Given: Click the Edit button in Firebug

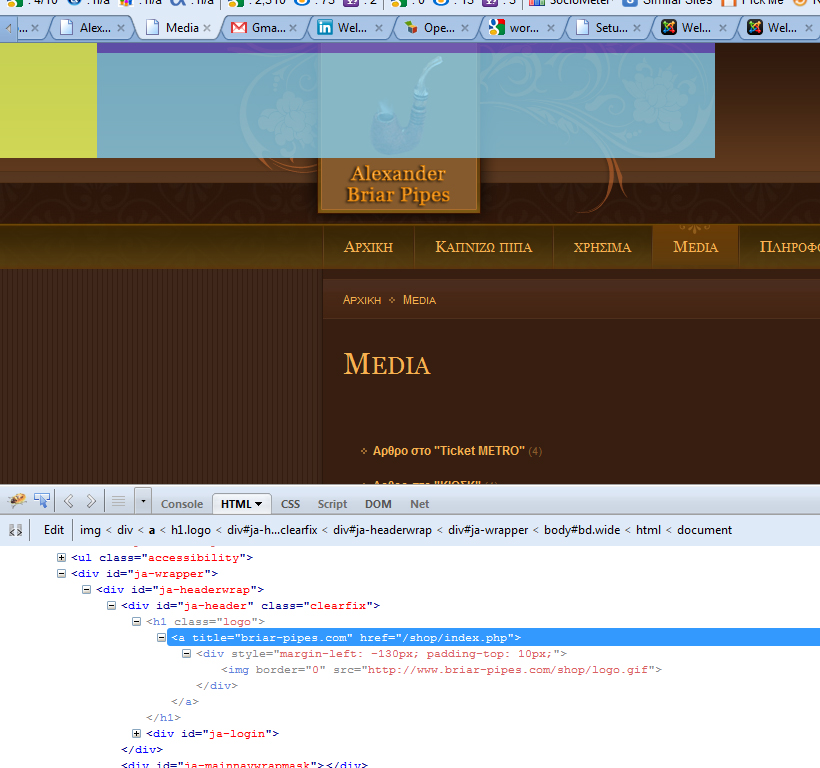Looking at the screenshot, I should coord(54,530).
